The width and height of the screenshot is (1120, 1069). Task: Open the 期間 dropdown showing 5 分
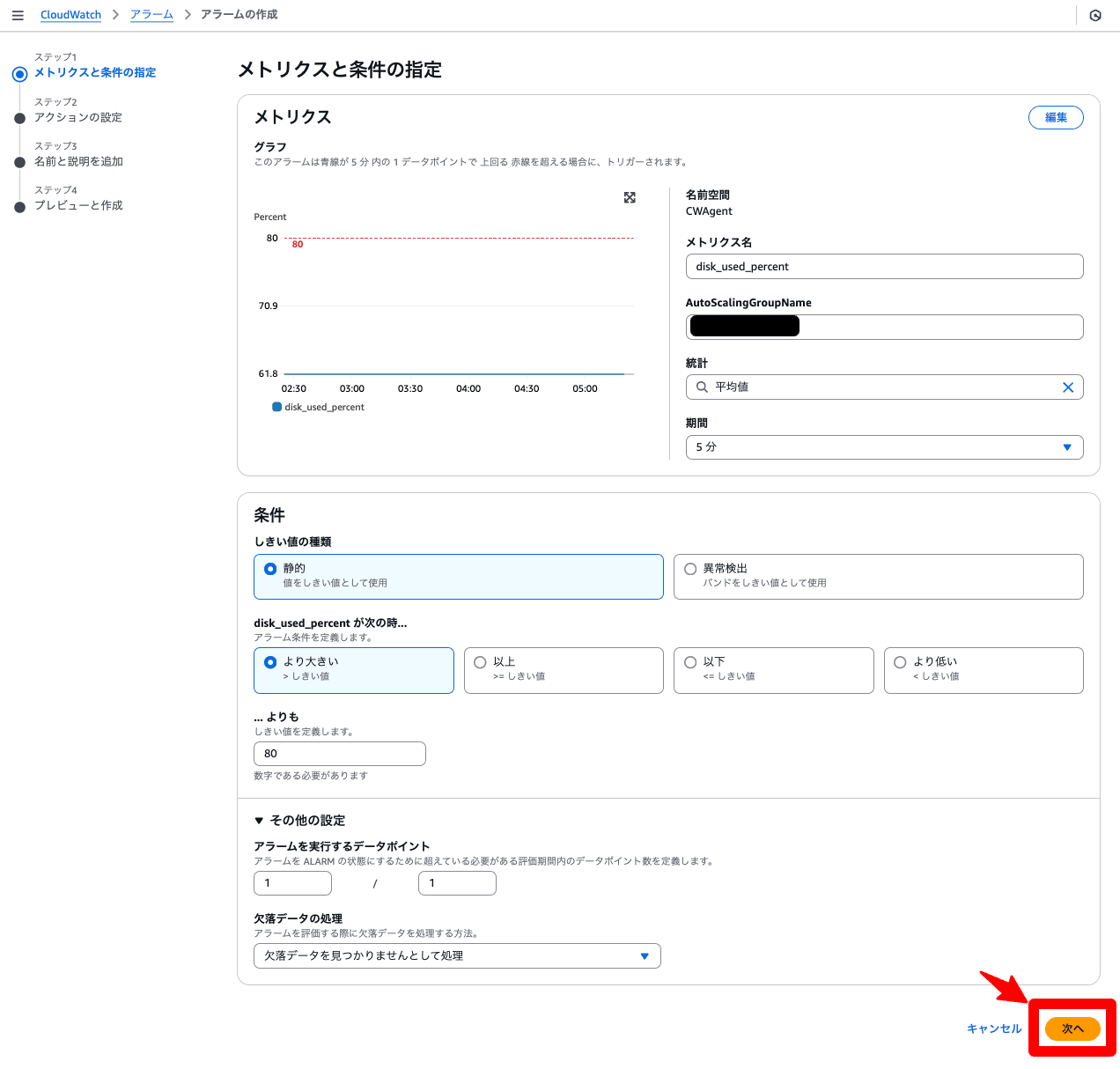click(883, 447)
